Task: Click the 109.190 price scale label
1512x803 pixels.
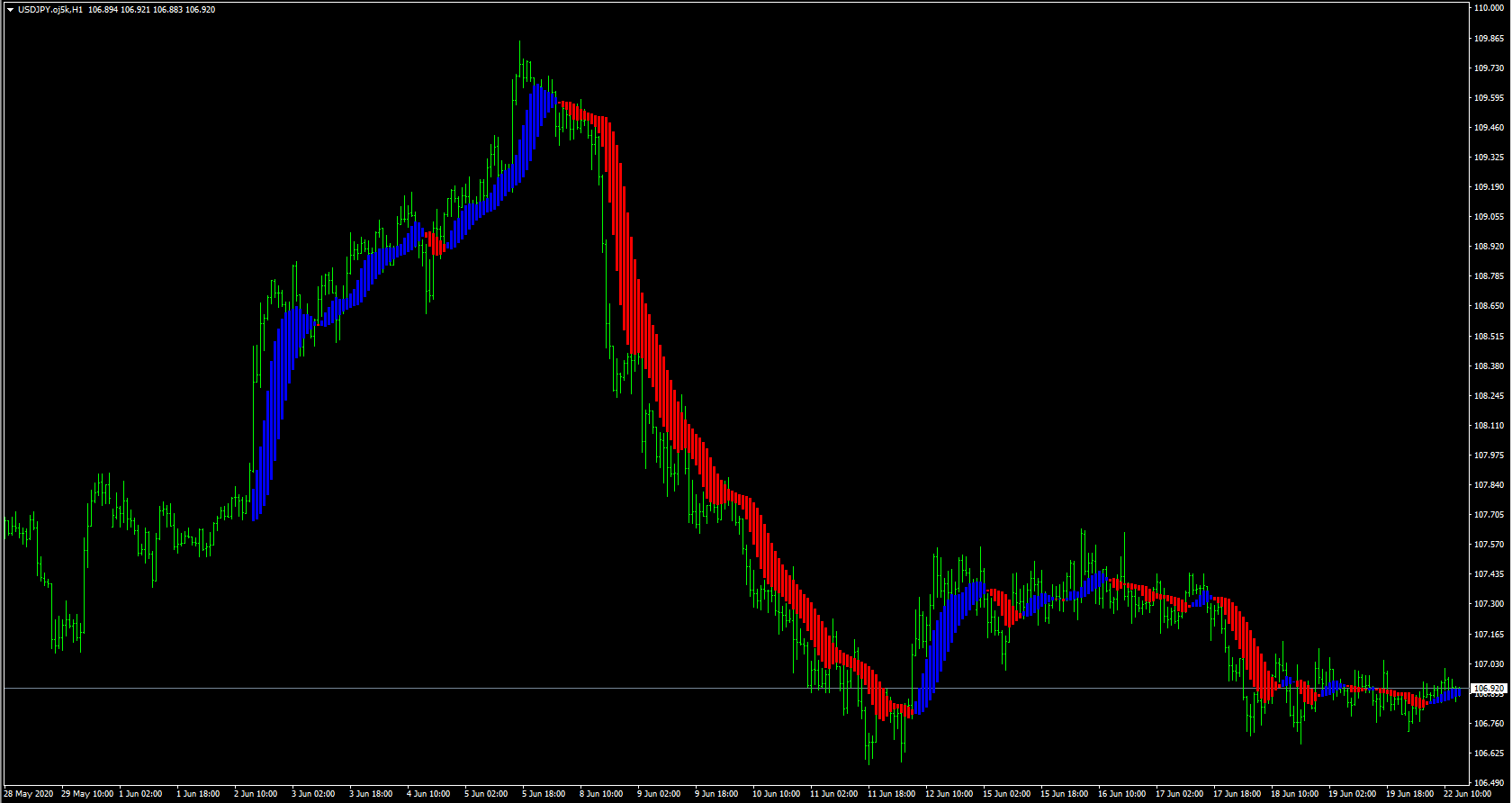Action: click(1489, 186)
